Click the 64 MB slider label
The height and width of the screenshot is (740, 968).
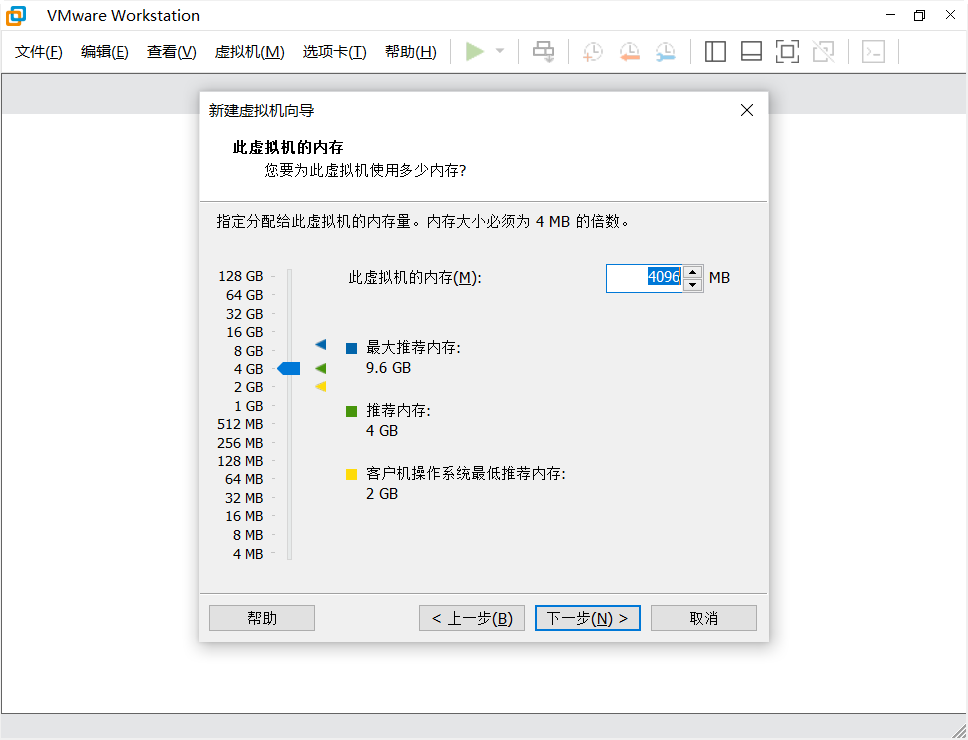tap(244, 479)
